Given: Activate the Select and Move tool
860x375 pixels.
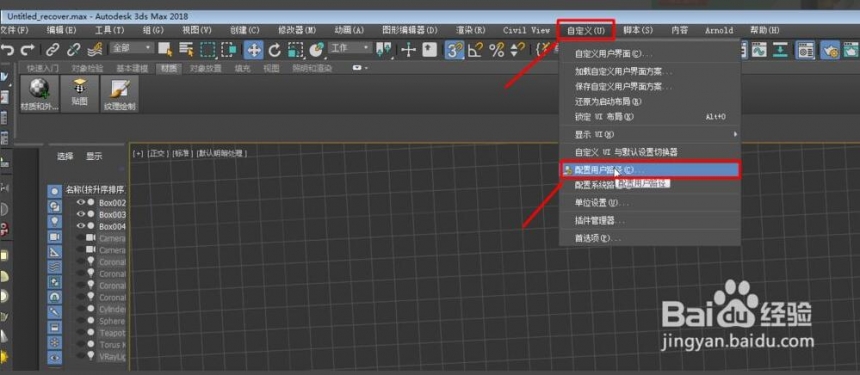Looking at the screenshot, I should [253, 50].
